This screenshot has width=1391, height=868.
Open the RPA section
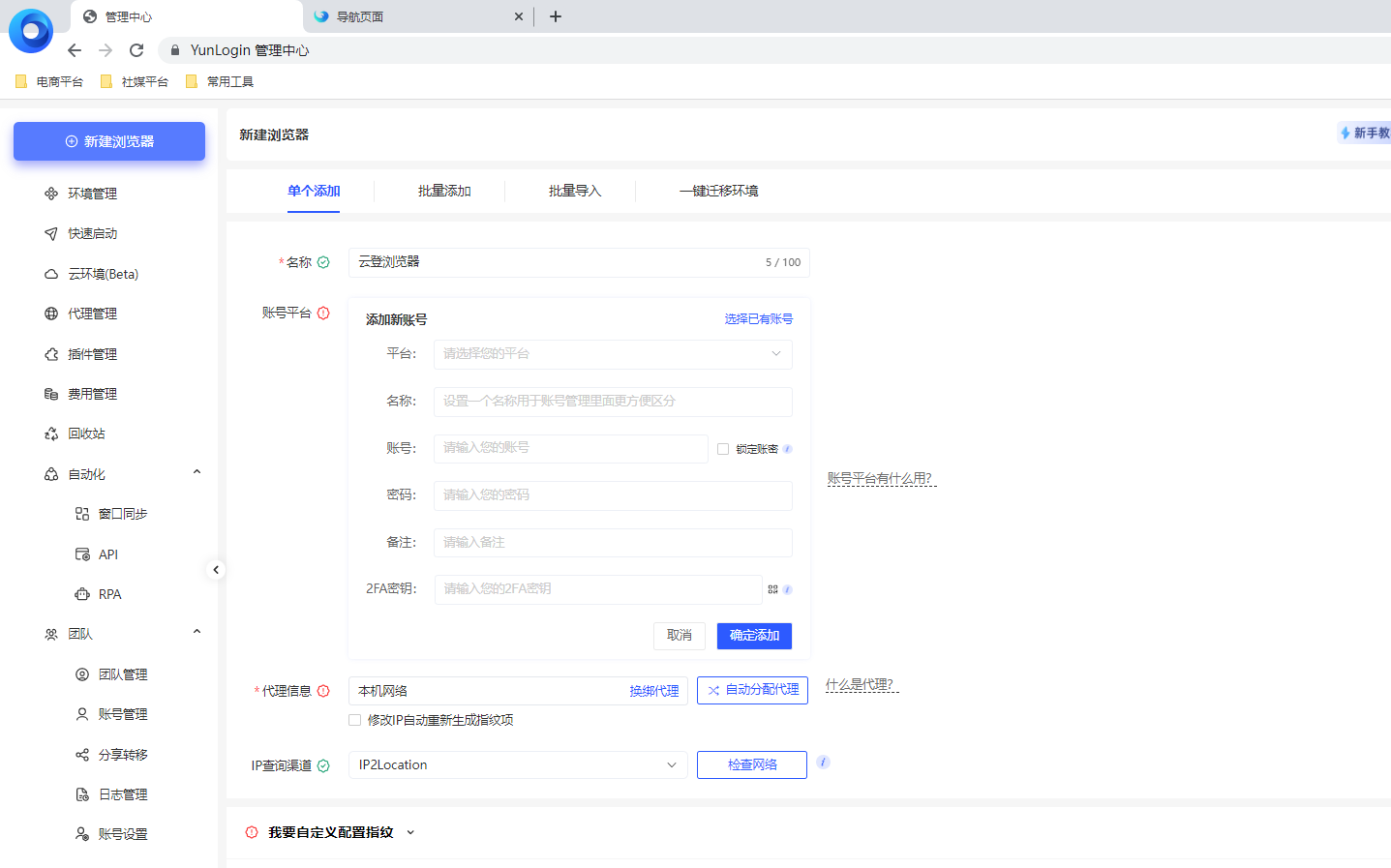coord(107,593)
